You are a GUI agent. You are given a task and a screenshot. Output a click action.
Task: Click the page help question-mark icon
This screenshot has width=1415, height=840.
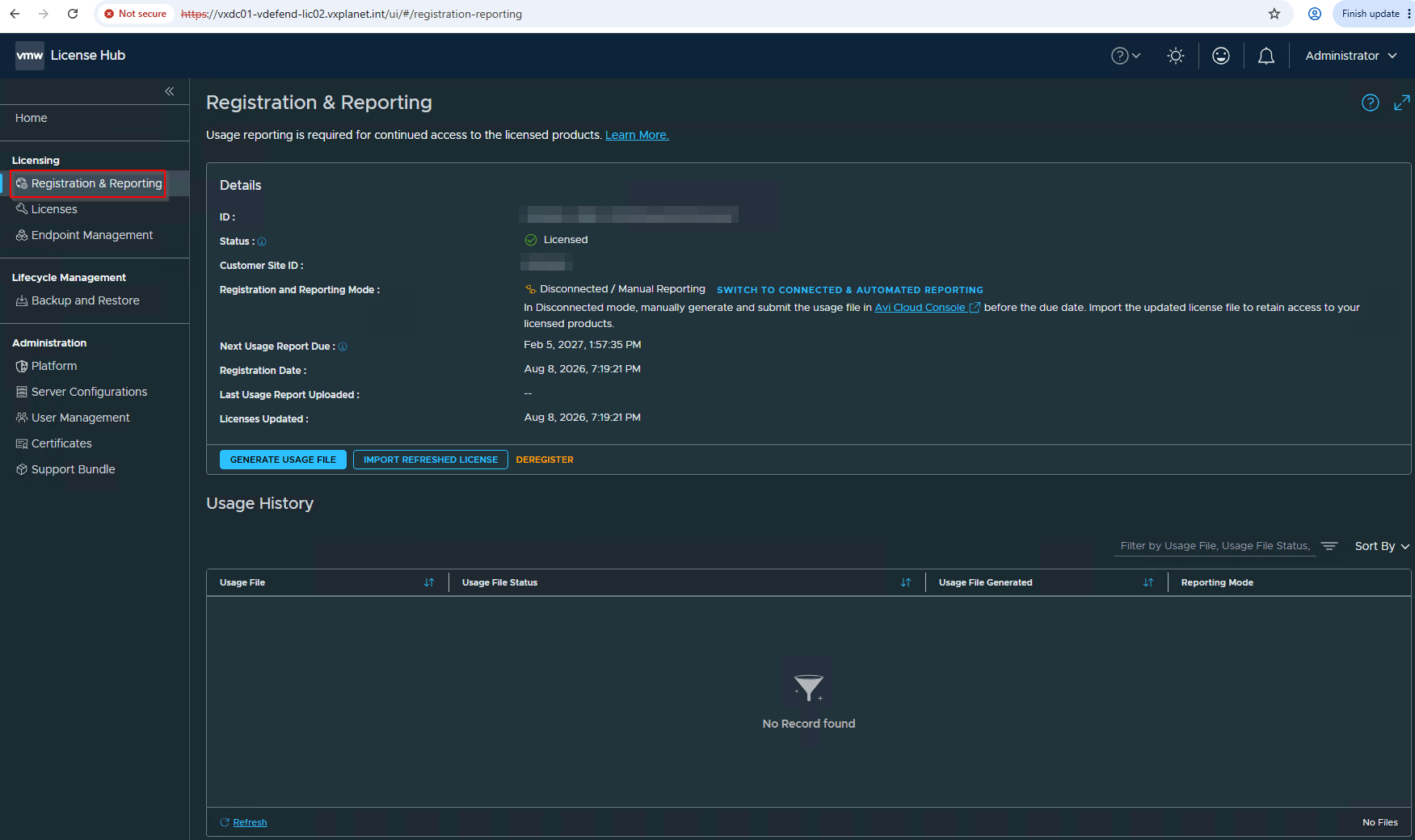[1371, 103]
